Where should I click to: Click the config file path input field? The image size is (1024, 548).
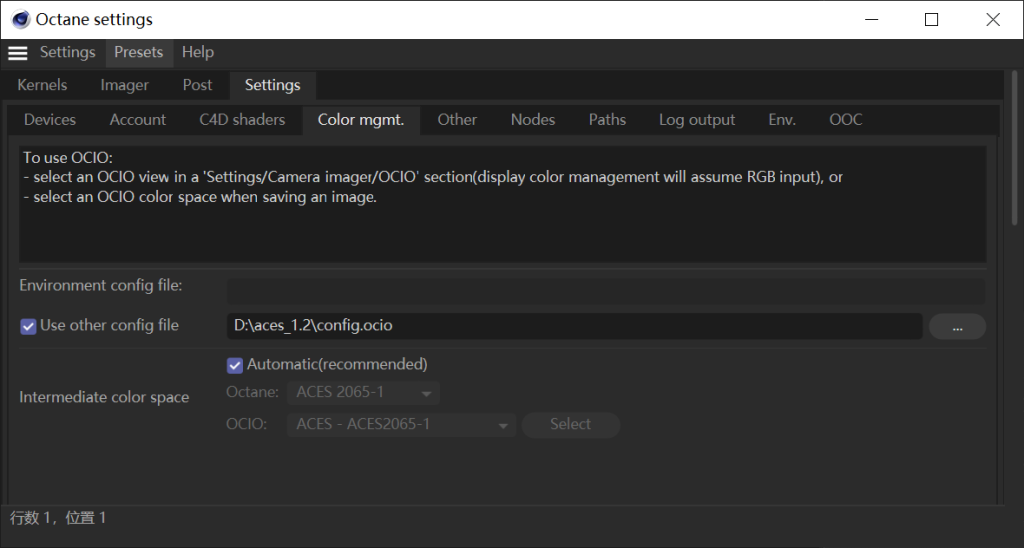pos(574,326)
